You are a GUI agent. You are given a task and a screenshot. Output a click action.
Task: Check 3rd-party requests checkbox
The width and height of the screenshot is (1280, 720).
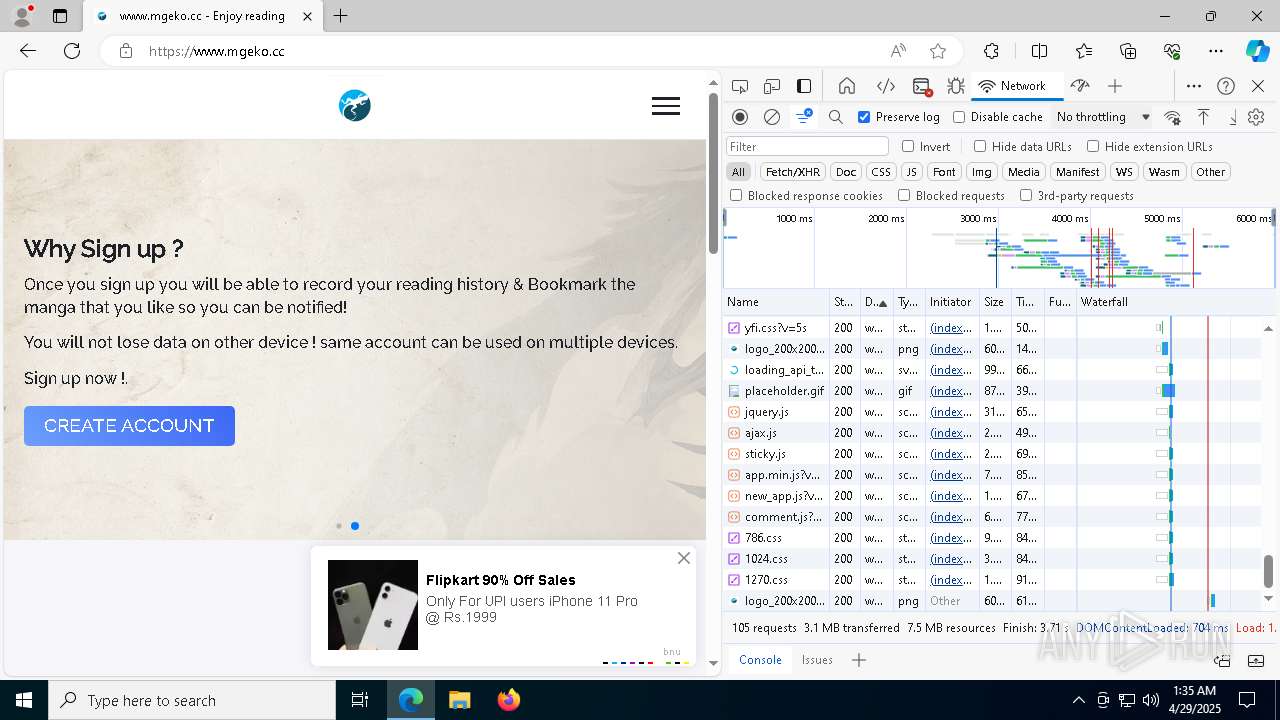[x=1026, y=196]
